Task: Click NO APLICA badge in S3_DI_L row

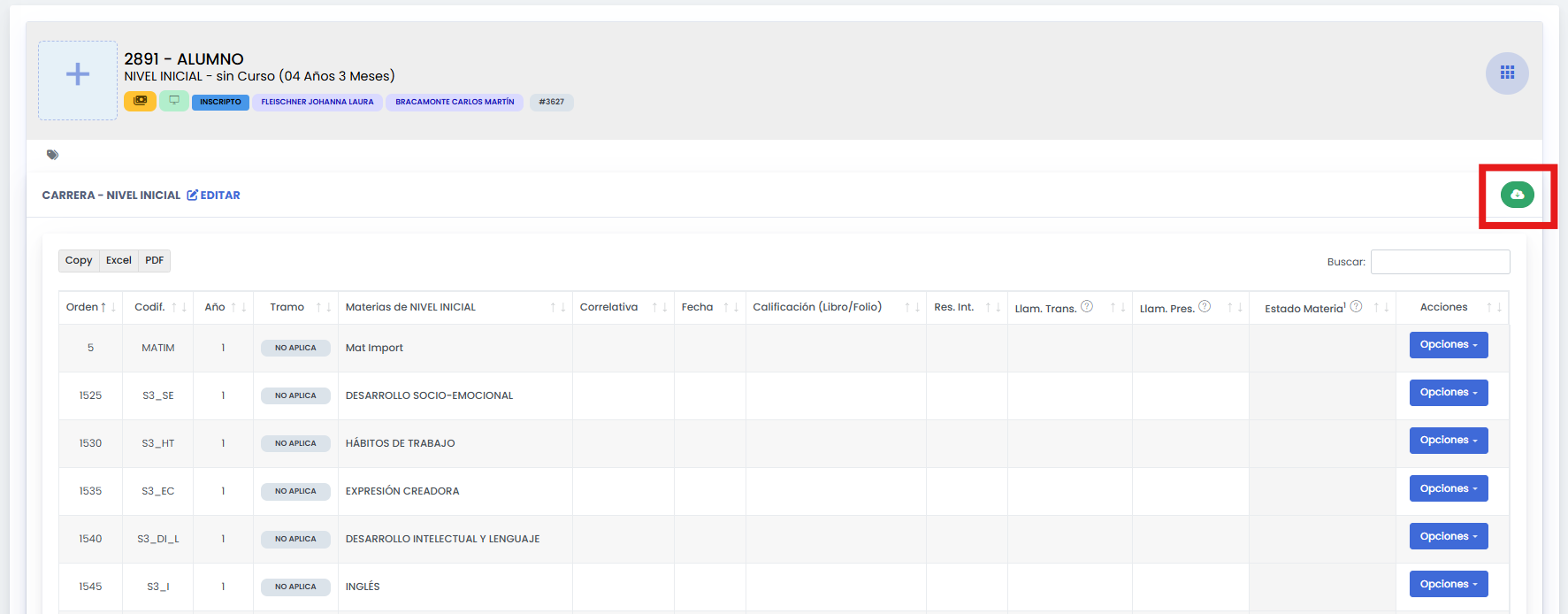Action: (295, 539)
